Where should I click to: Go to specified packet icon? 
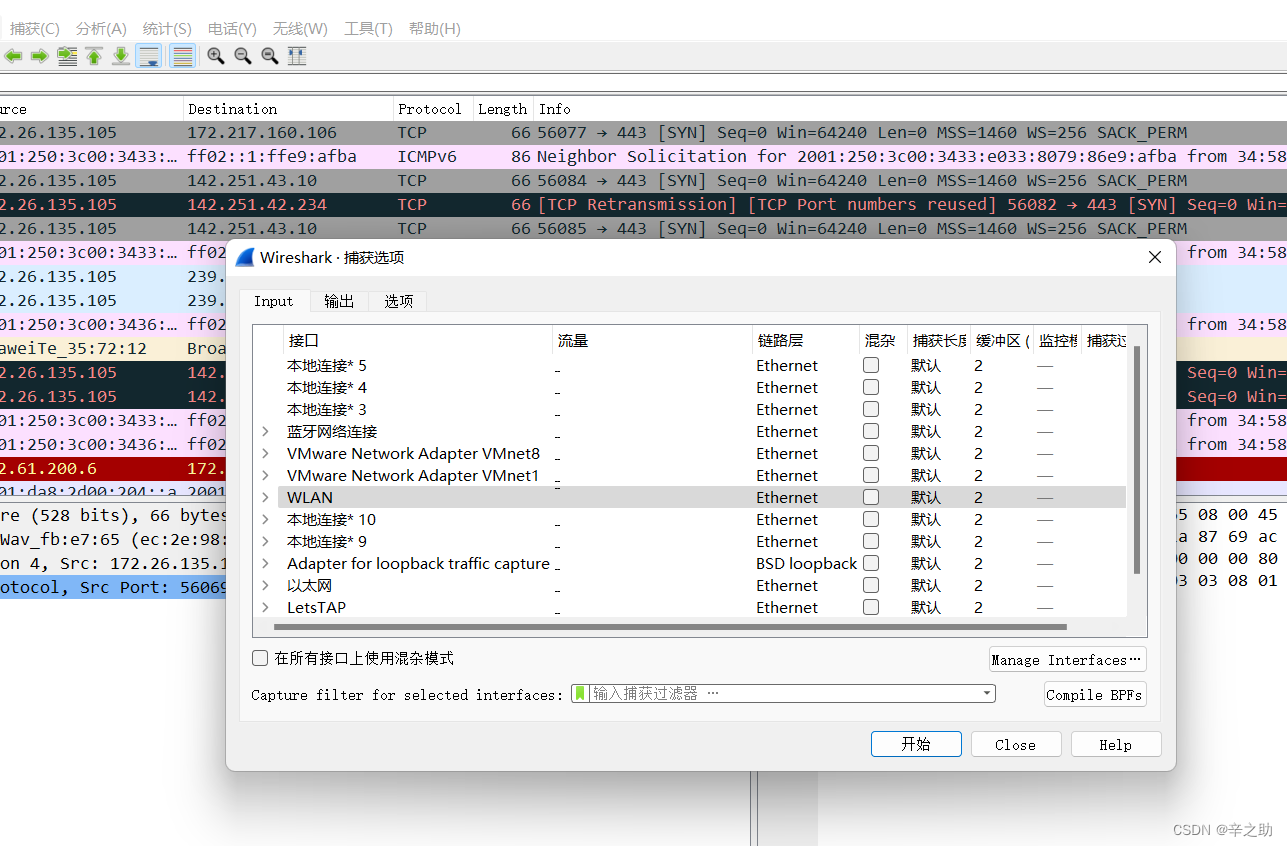coord(67,56)
